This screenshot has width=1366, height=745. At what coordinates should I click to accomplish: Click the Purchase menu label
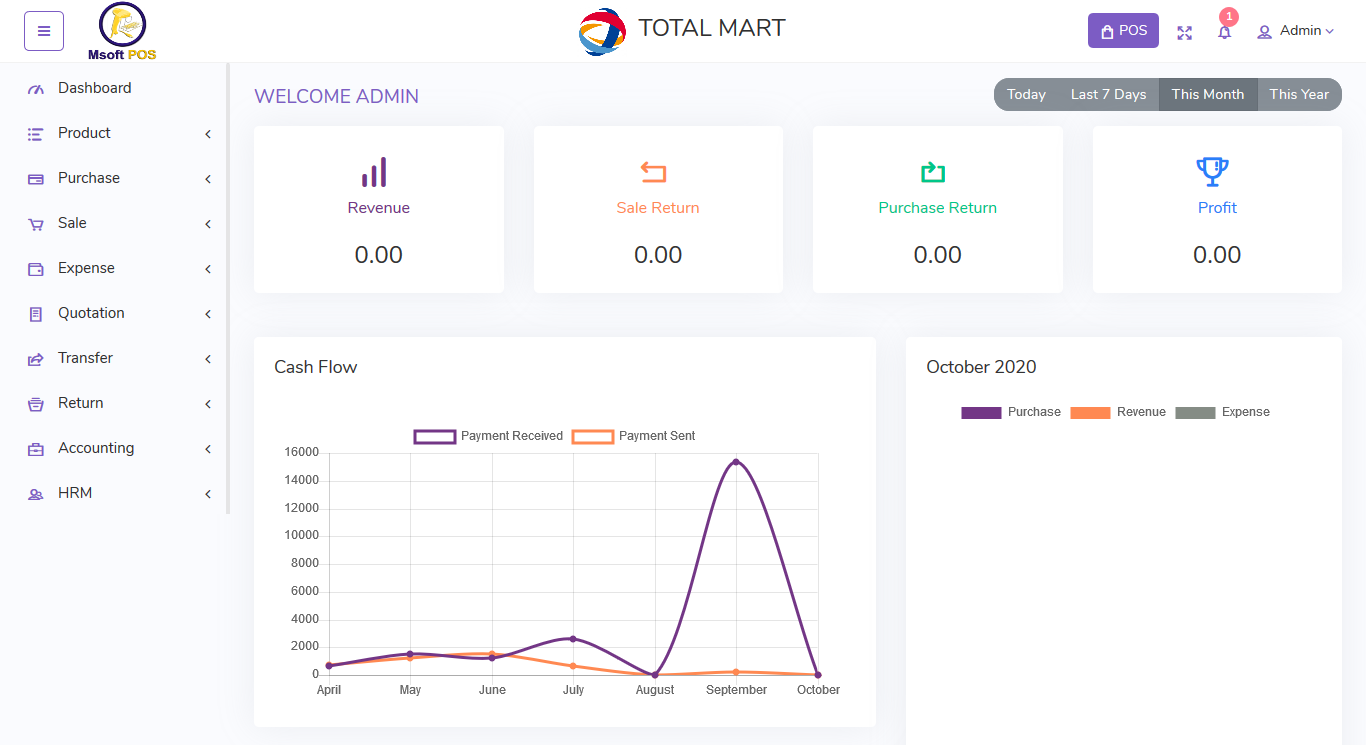tap(89, 178)
